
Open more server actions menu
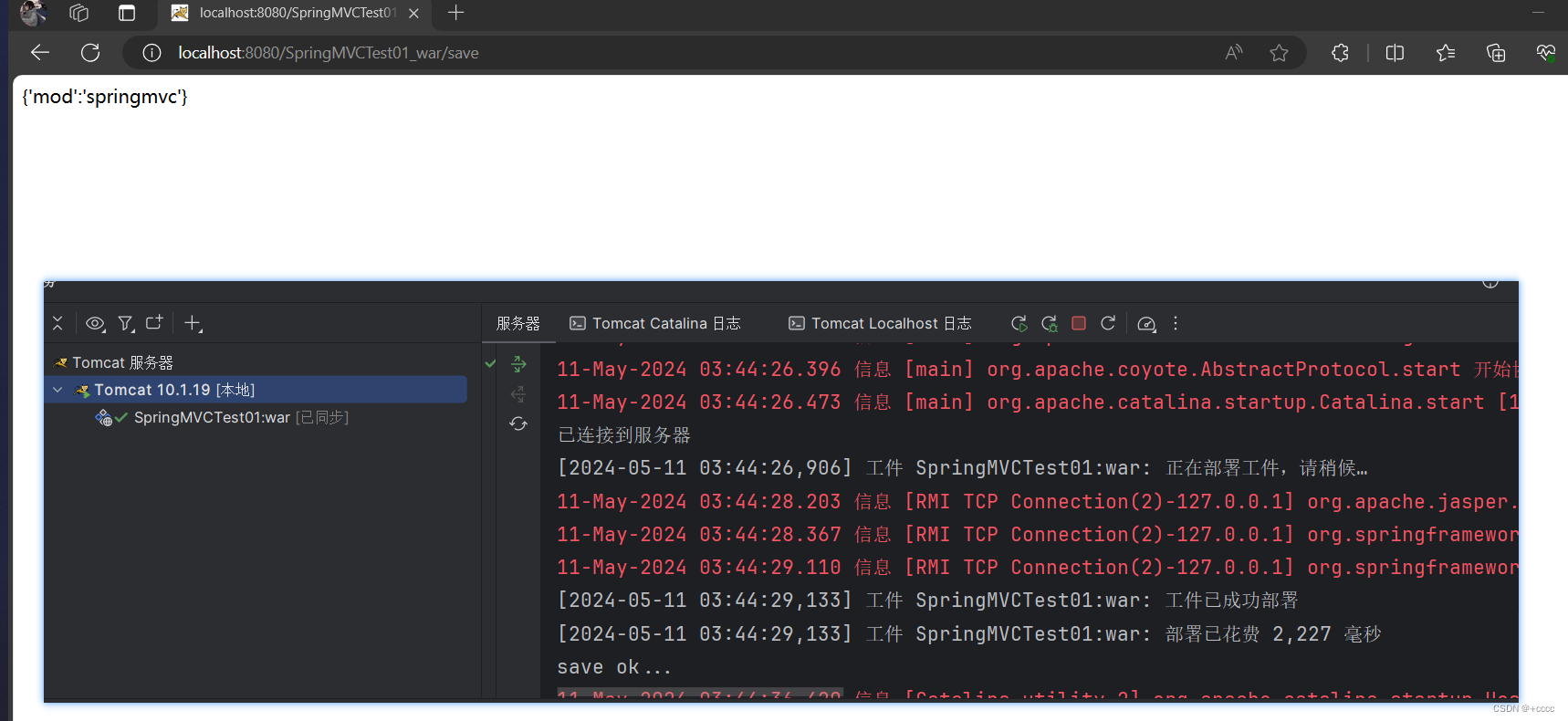1176,323
